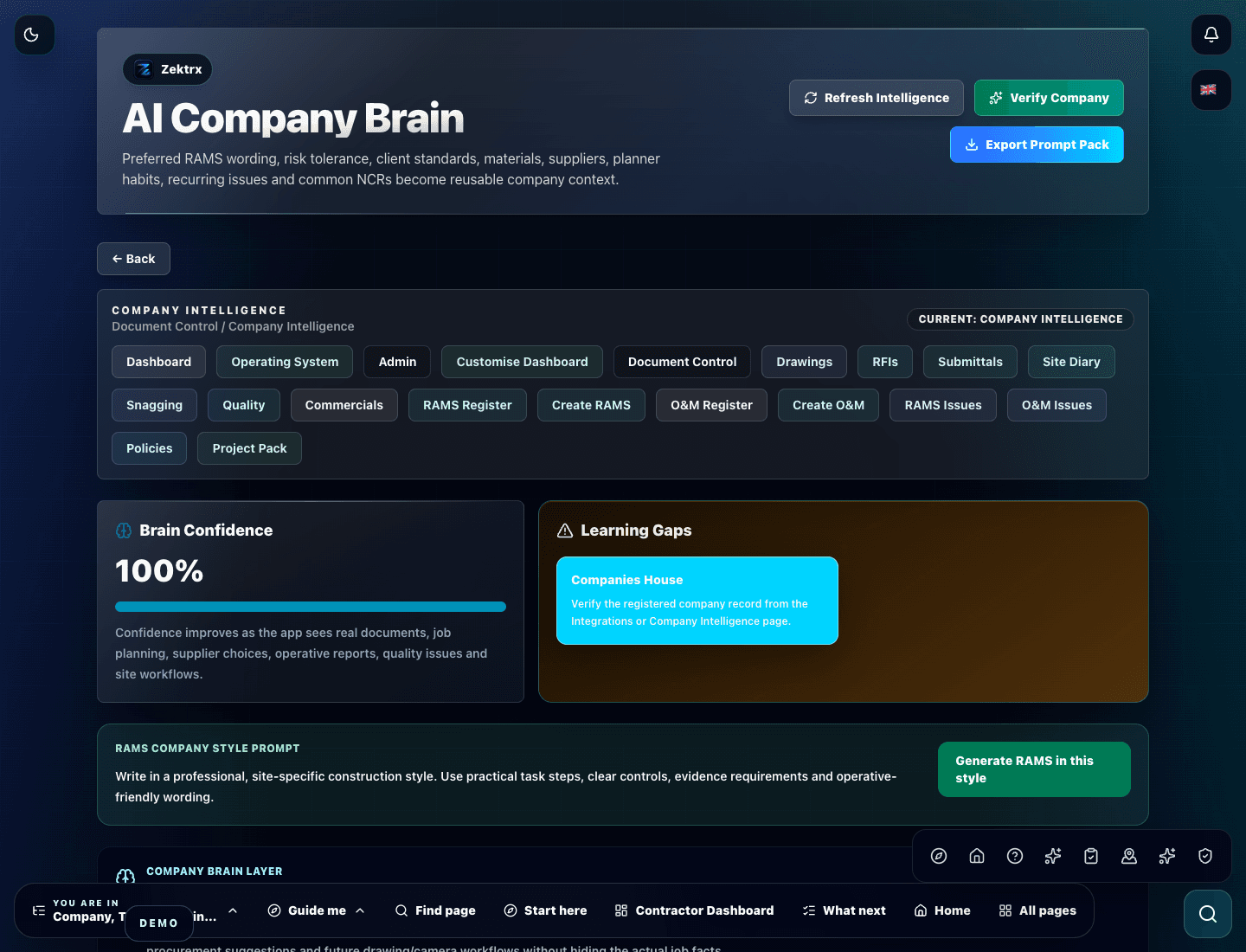Expand the Guide me chevron
The width and height of the screenshot is (1246, 952).
coord(360,910)
